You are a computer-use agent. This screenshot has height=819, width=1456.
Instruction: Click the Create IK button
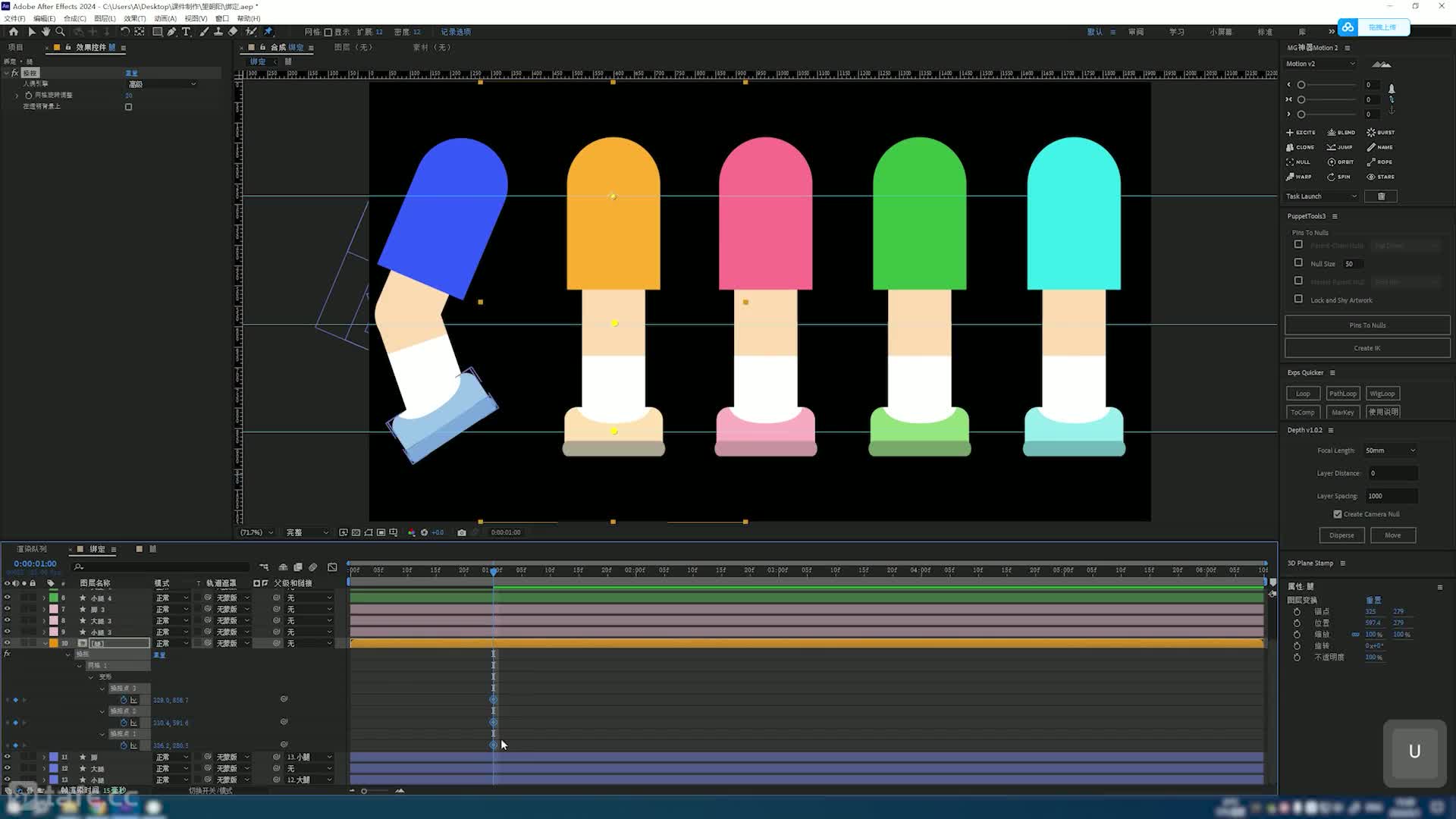click(x=1367, y=348)
